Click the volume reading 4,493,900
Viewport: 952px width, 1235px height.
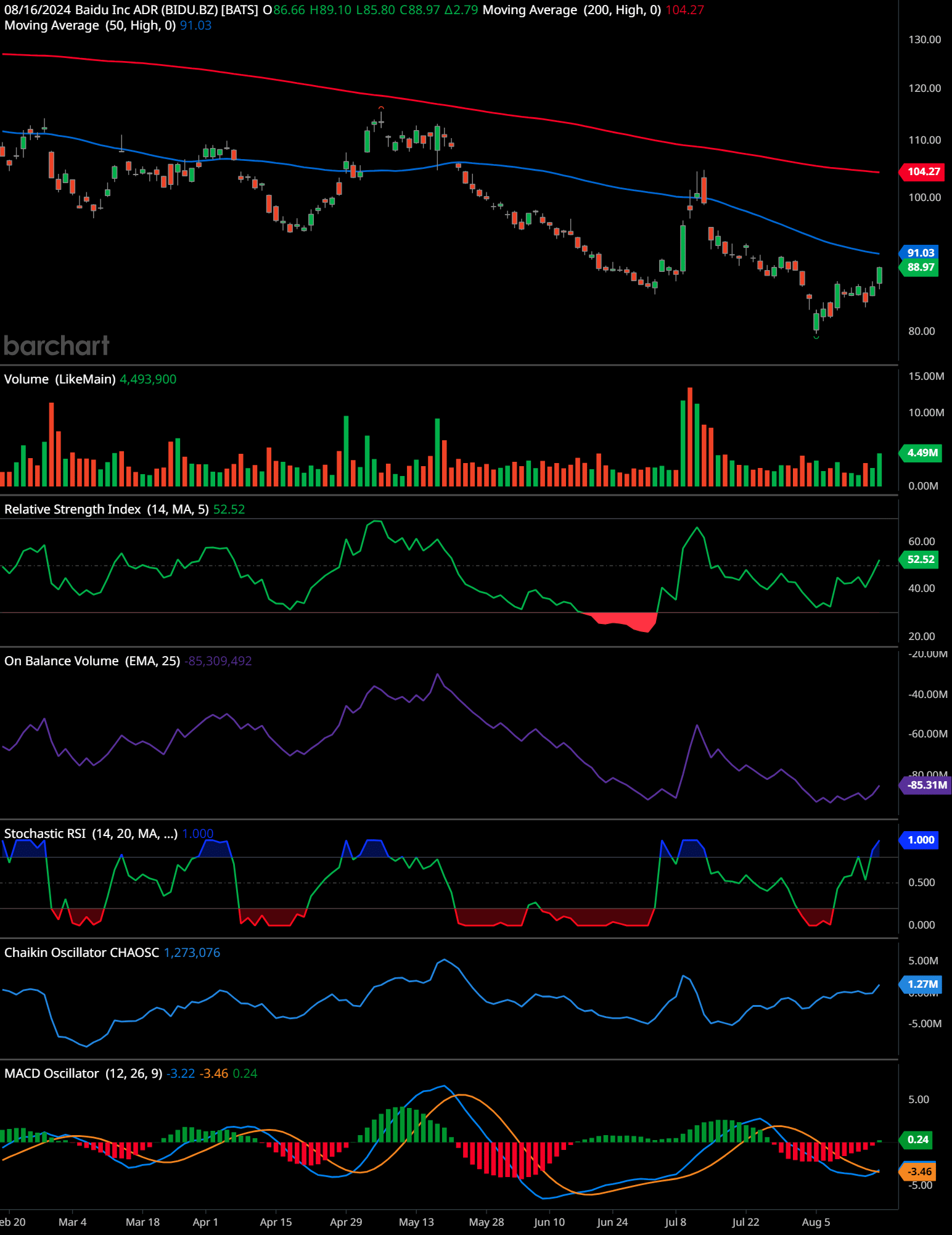pos(148,379)
